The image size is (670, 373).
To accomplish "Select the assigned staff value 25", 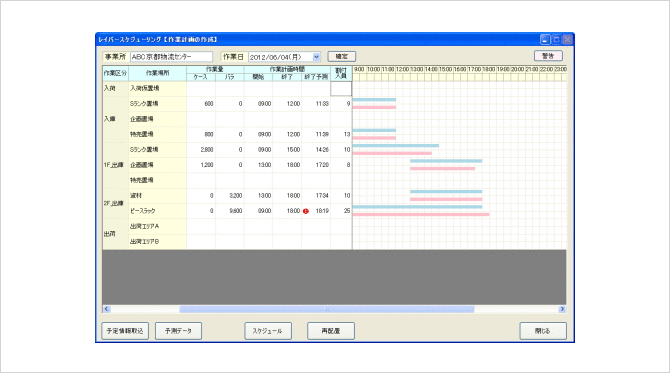I will 341,211.
